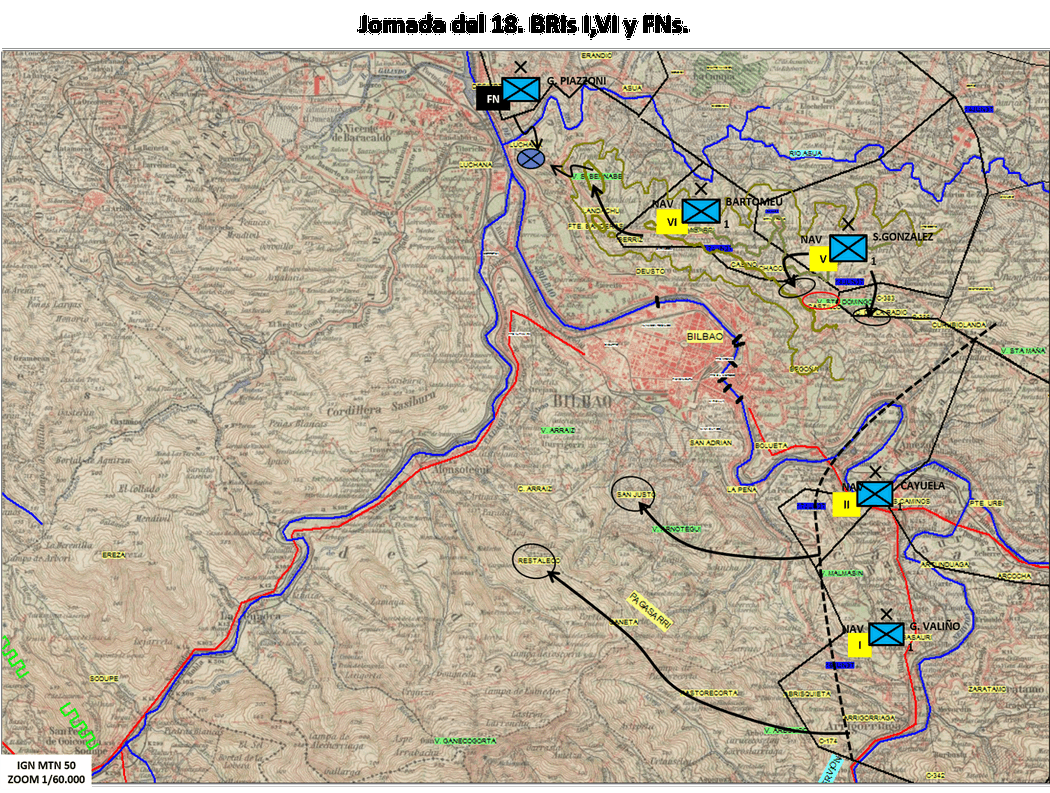1050x793 pixels.
Task: Click the SAN ADRIAN place label
Action: (x=710, y=443)
